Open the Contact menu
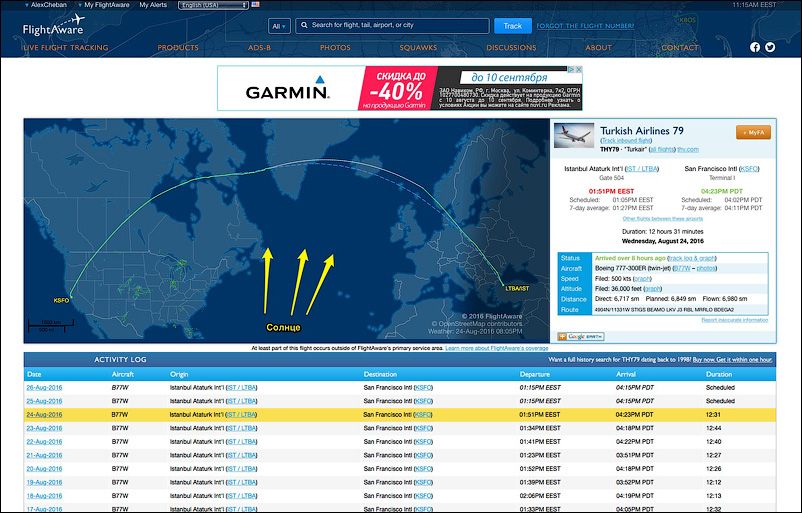Screen dimensions: 802x513 point(680,48)
